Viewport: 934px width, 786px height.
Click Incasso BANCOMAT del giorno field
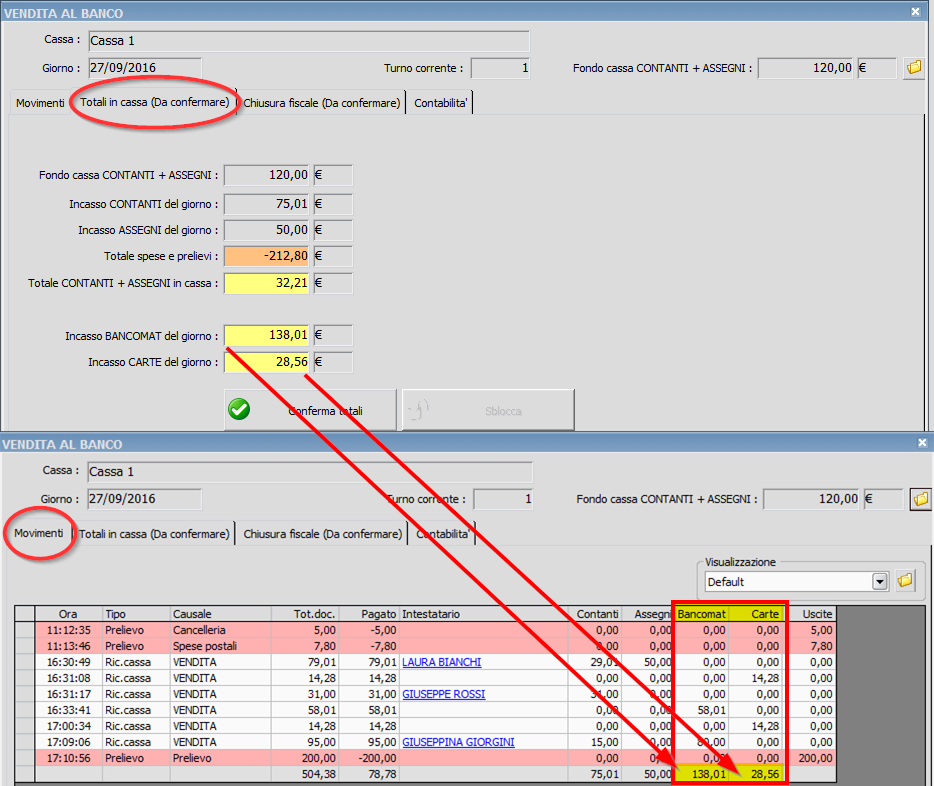[x=266, y=335]
